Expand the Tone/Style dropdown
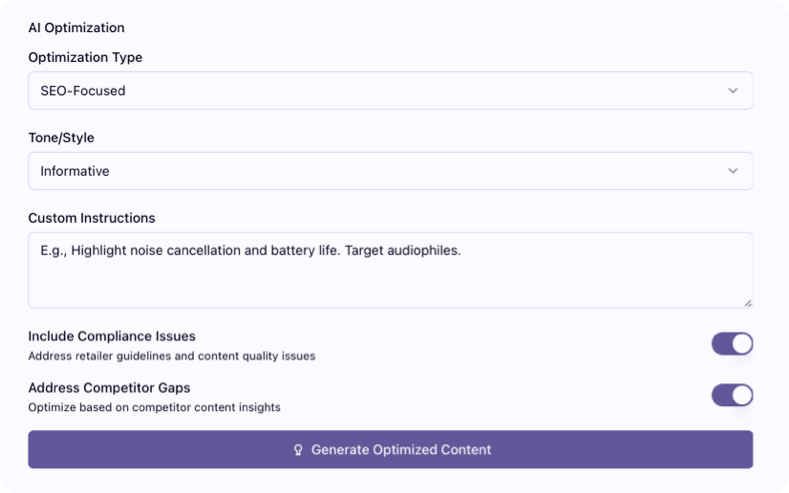 coord(390,171)
